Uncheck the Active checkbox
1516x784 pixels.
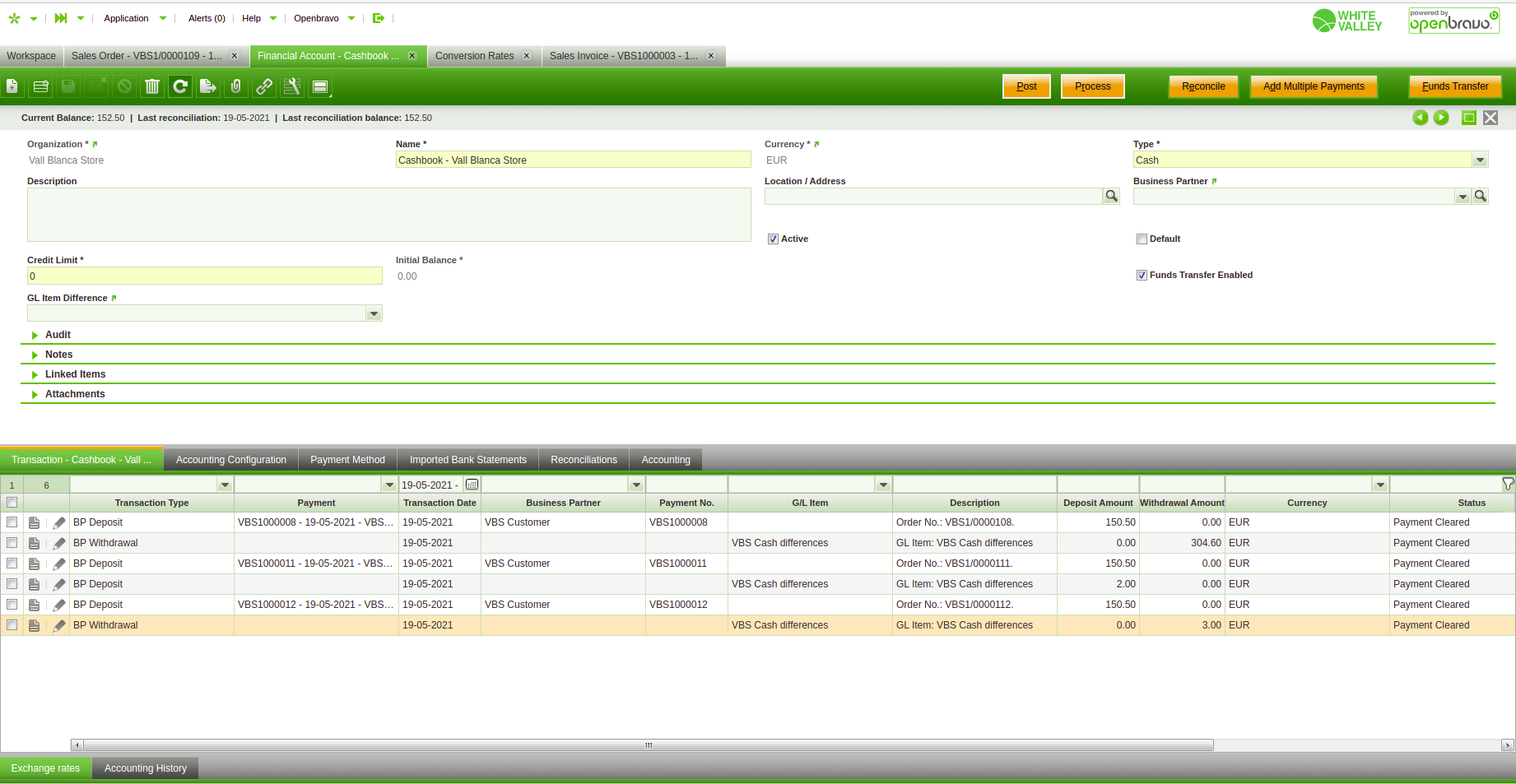click(x=773, y=239)
